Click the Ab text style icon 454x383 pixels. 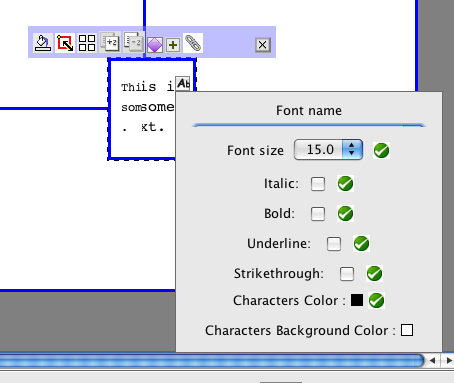[x=183, y=84]
